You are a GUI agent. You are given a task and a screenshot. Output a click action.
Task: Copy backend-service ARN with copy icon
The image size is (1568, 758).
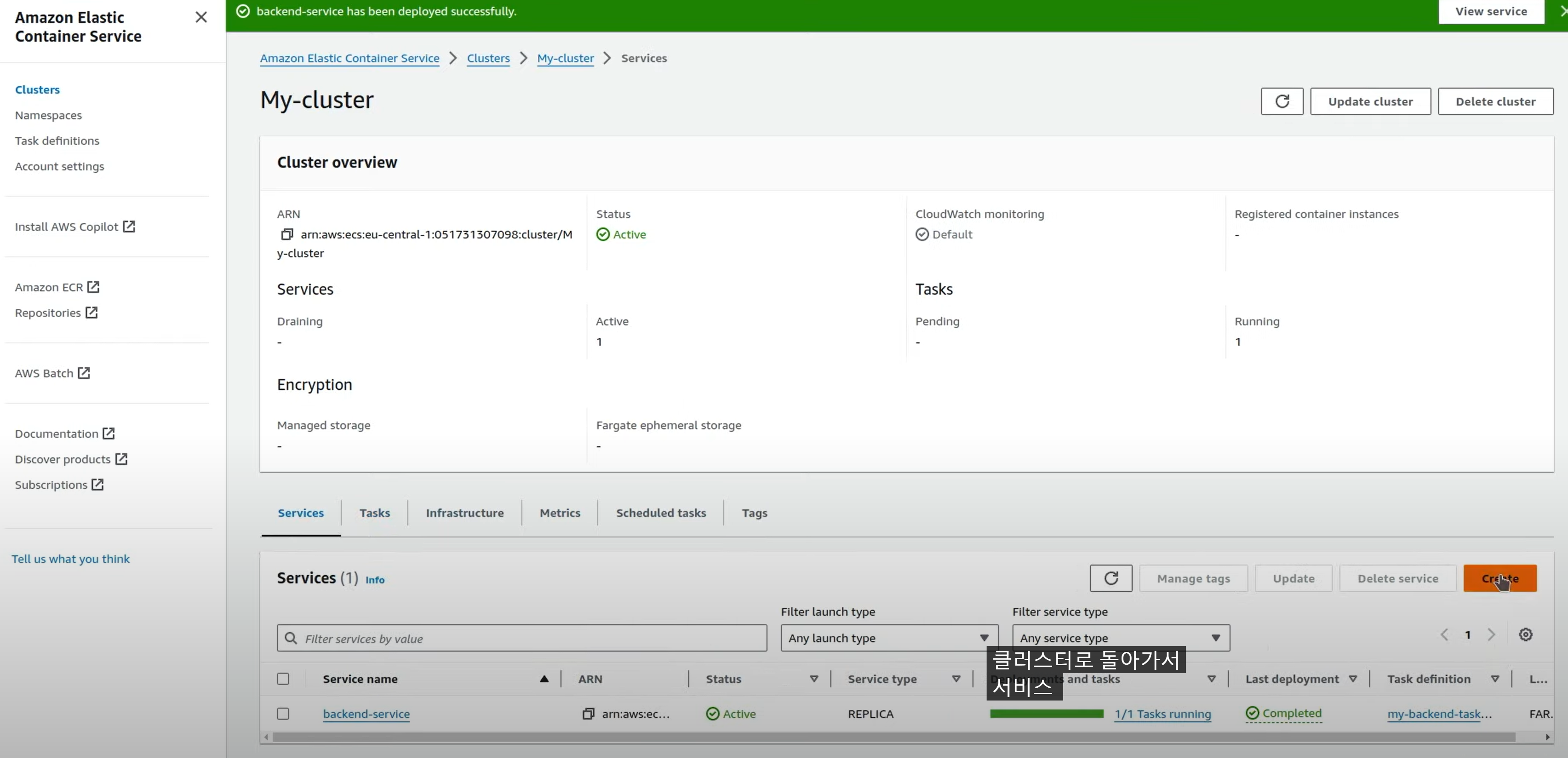(588, 714)
